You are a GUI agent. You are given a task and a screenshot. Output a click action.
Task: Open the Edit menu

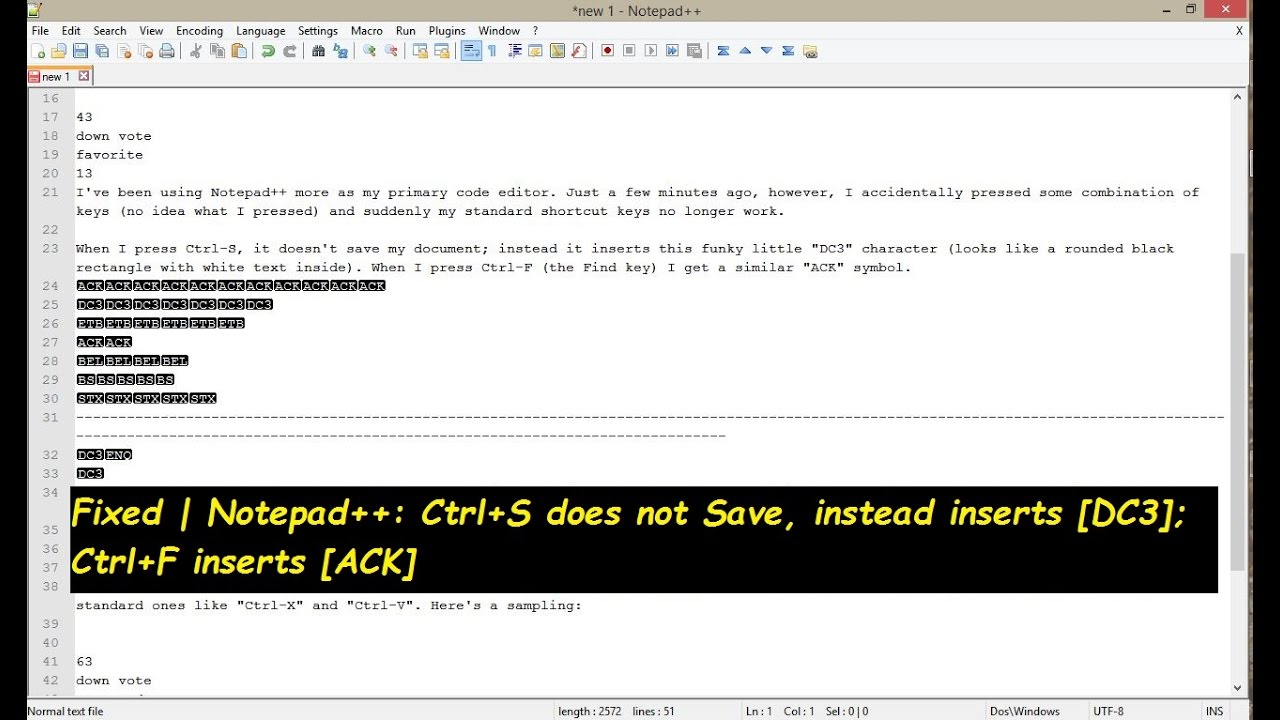pos(71,31)
